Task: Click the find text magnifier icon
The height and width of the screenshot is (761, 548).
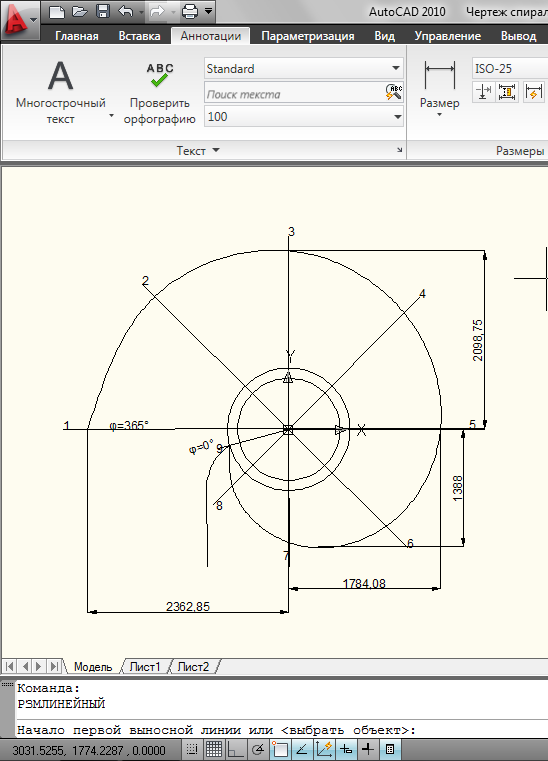Action: tap(394, 92)
